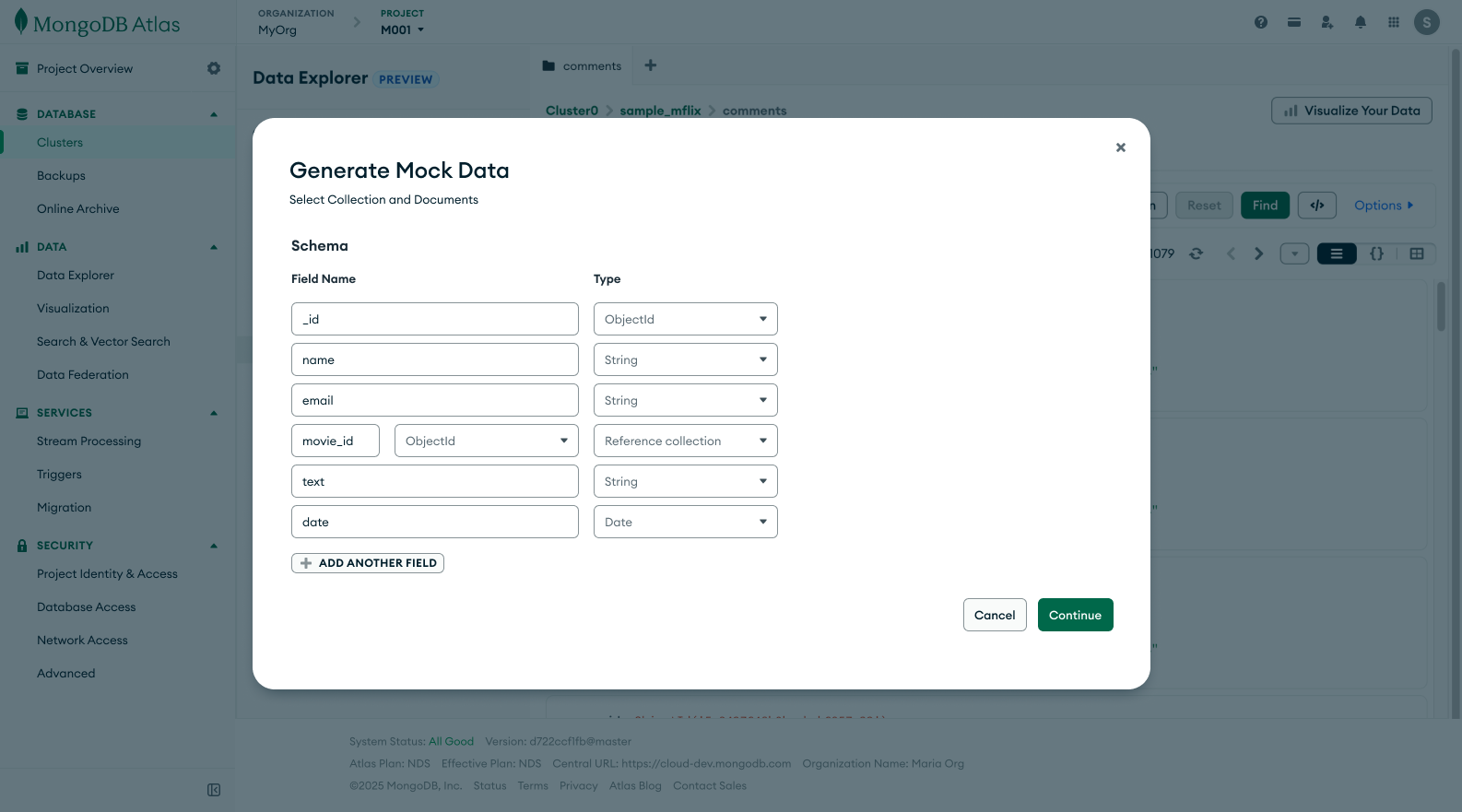The image size is (1462, 812).
Task: Select the comments tab
Action: pos(582,65)
